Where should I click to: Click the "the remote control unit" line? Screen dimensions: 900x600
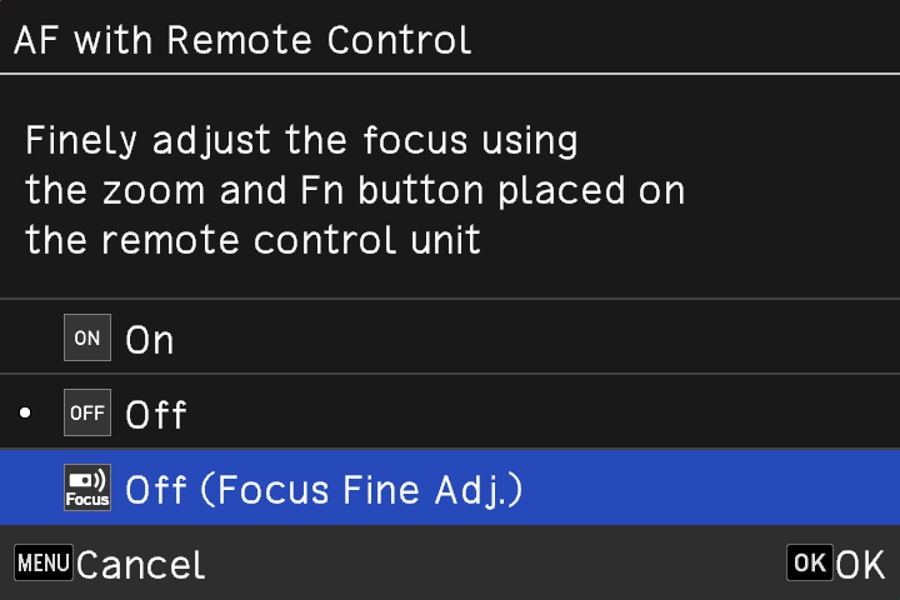pyautogui.click(x=253, y=240)
